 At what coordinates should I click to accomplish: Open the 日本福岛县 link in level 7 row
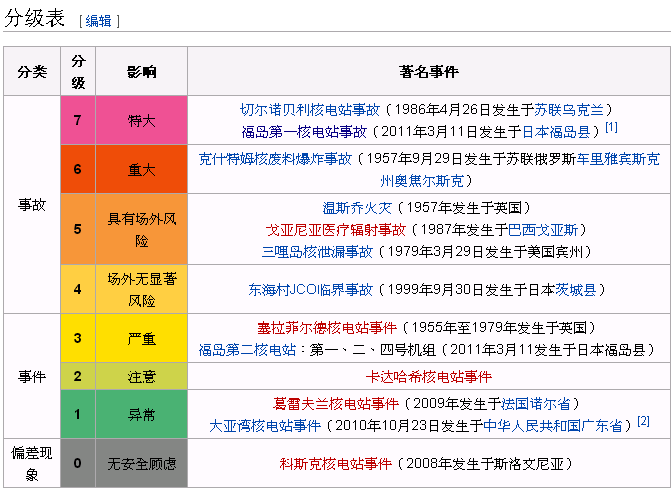pos(556,132)
